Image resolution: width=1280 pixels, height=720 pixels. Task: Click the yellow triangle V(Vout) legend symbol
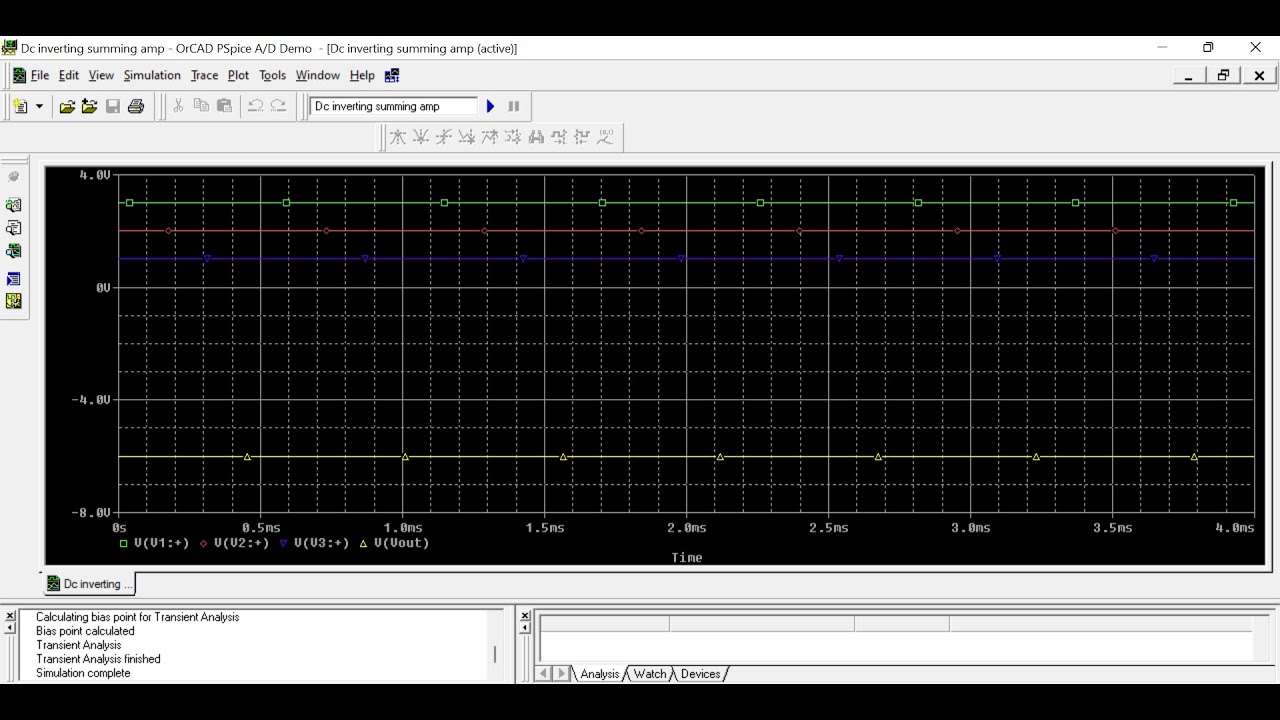[364, 543]
